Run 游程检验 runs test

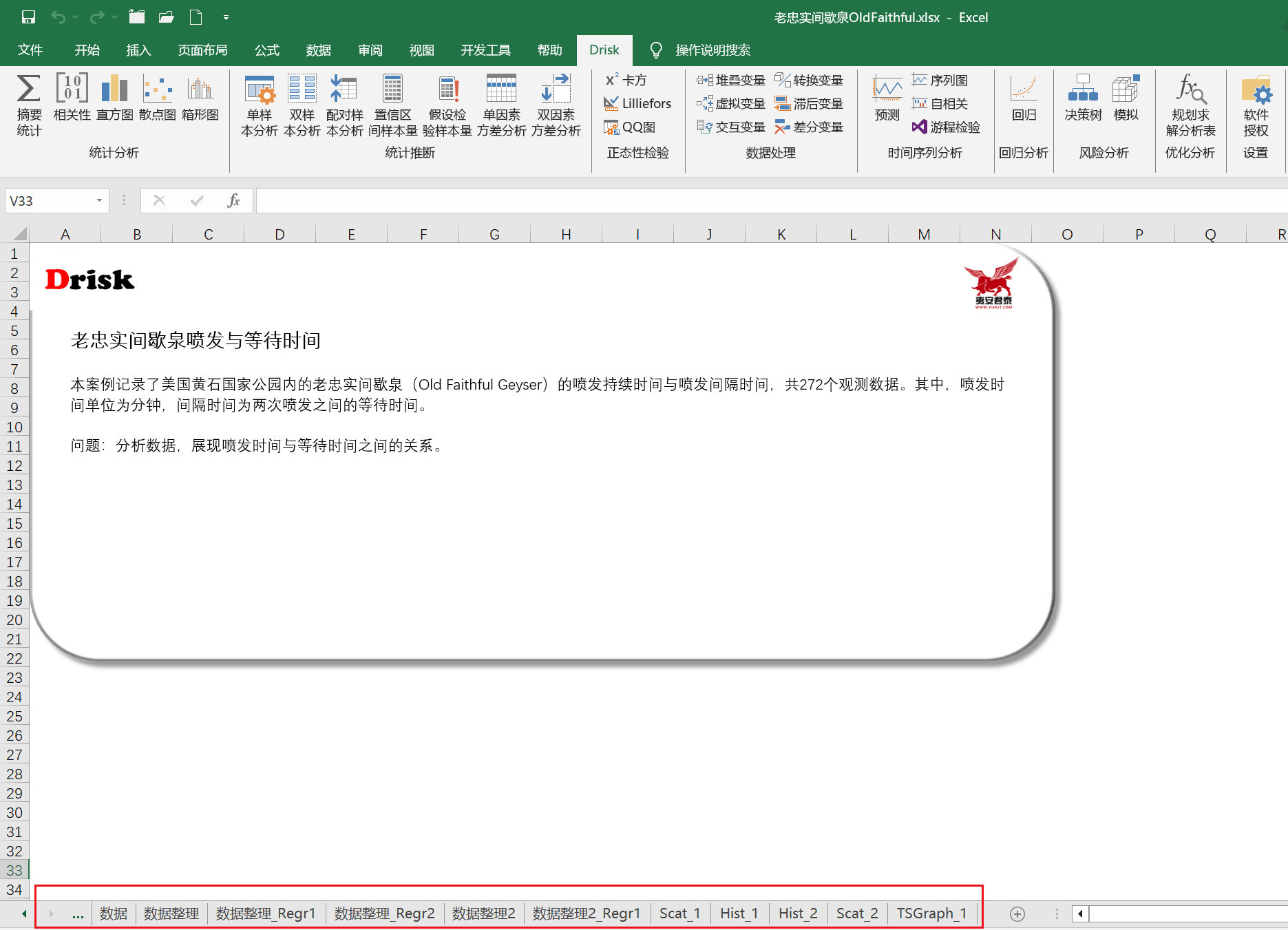tap(946, 127)
